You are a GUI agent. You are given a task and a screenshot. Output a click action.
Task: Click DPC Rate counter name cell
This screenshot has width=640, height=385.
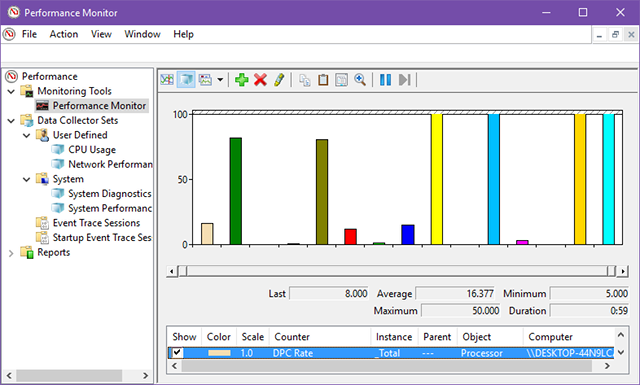(x=293, y=353)
